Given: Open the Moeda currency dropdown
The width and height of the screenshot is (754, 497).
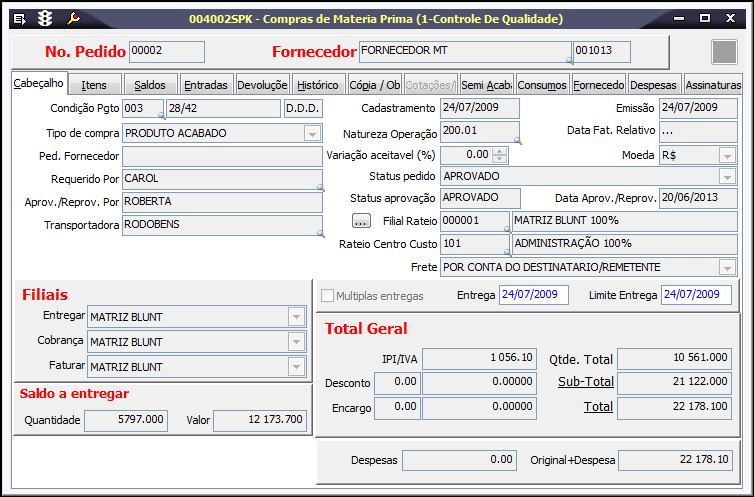Looking at the screenshot, I should pos(727,156).
